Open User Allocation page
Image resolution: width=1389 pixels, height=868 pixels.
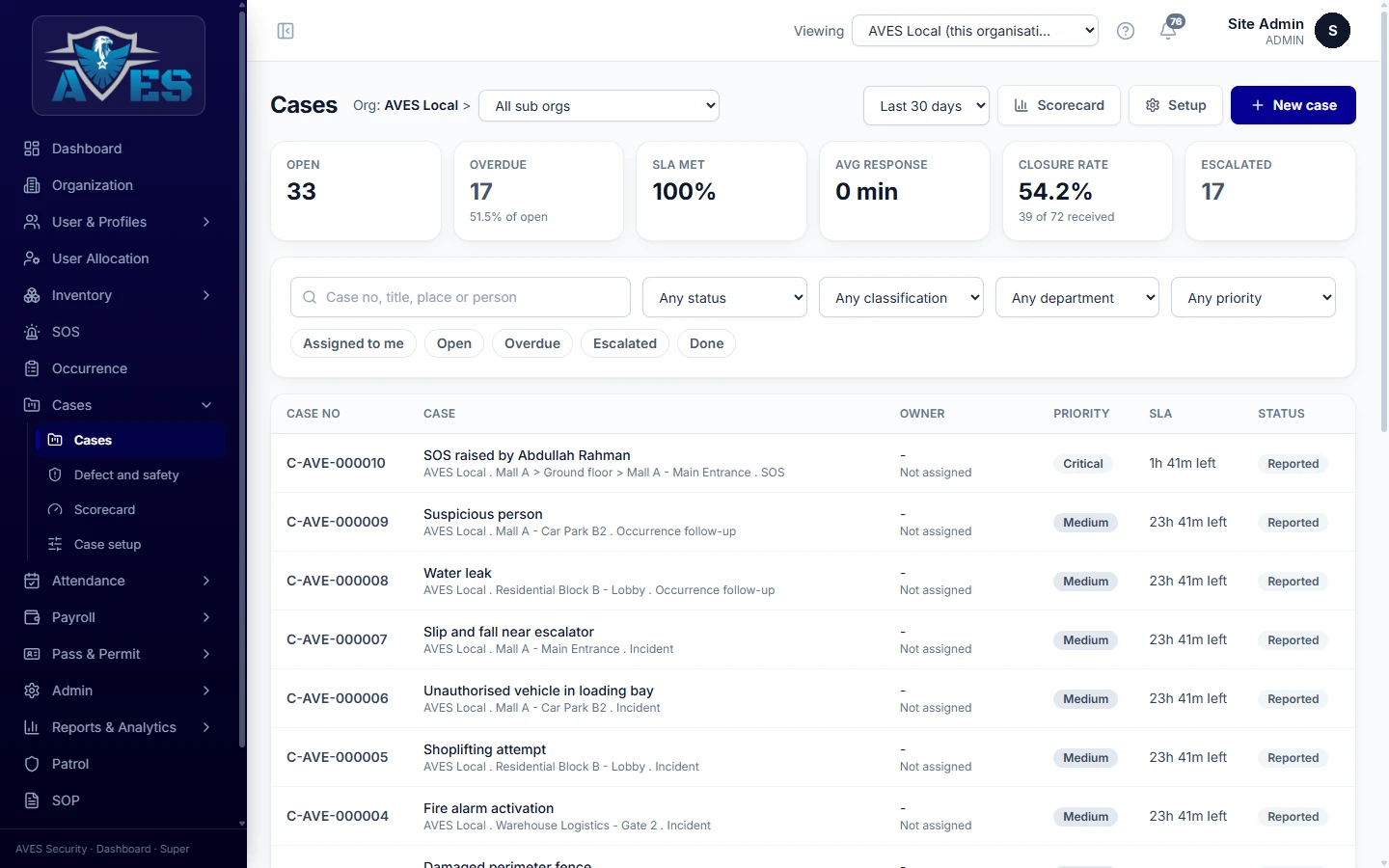point(118,258)
